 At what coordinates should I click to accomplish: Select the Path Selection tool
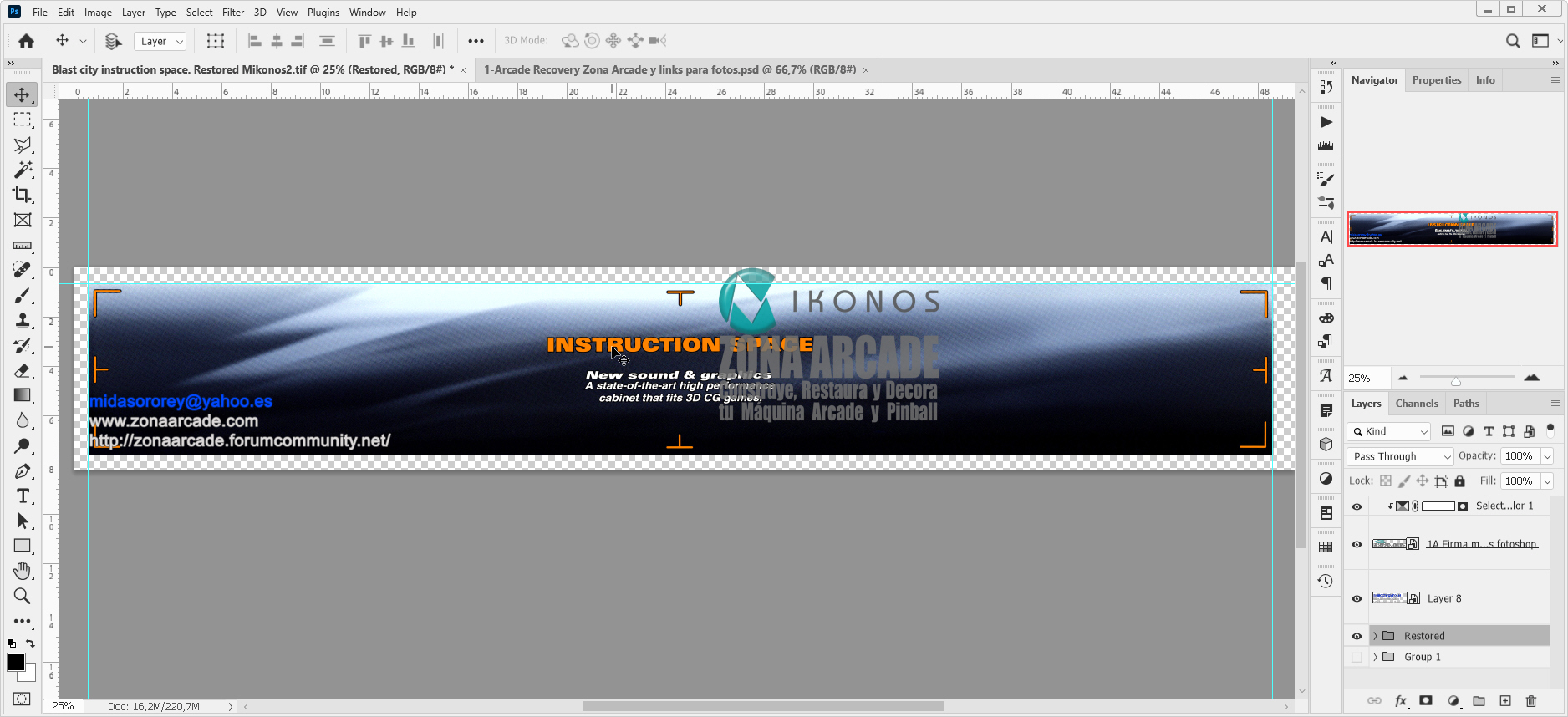click(22, 521)
